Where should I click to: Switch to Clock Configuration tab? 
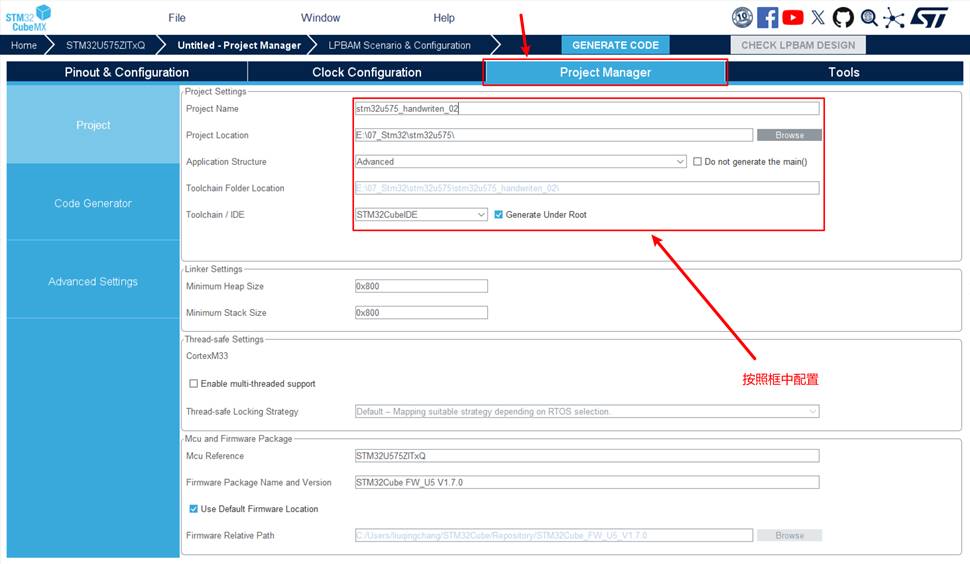367,72
